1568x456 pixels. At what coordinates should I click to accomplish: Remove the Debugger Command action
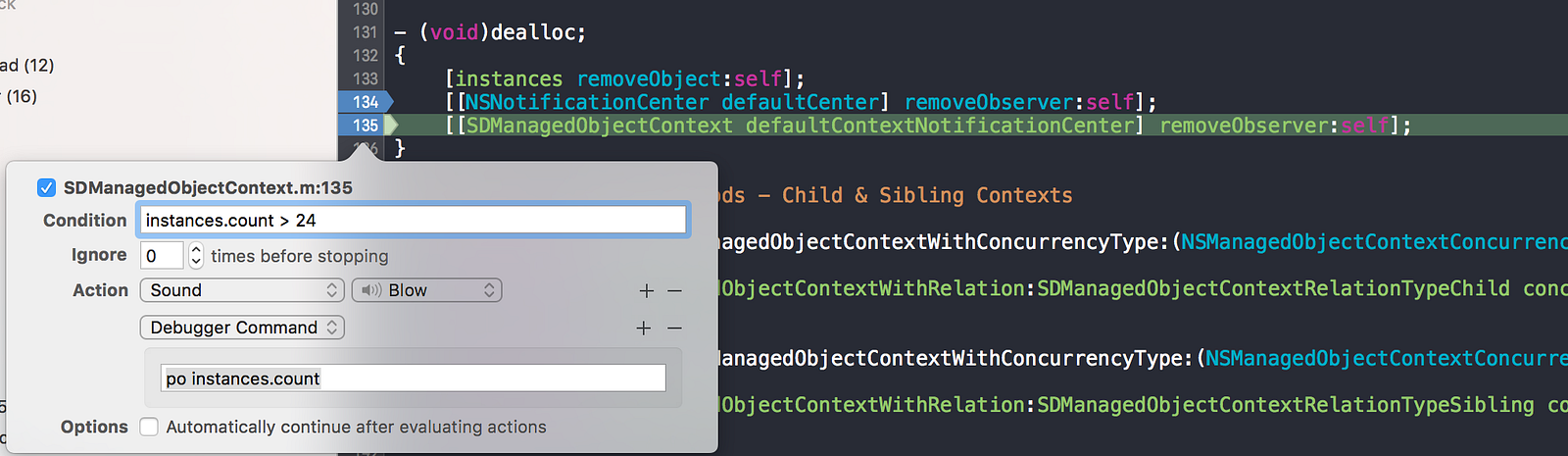tap(674, 329)
